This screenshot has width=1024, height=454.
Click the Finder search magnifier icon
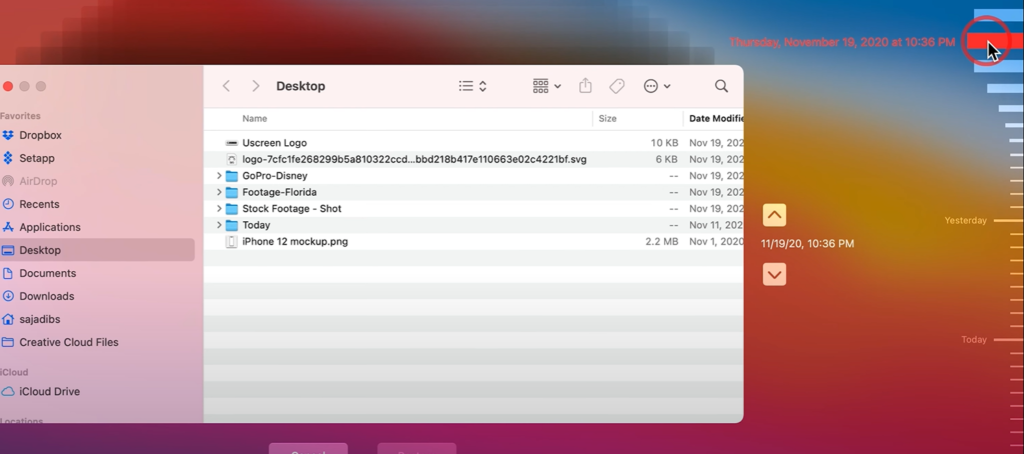point(721,86)
